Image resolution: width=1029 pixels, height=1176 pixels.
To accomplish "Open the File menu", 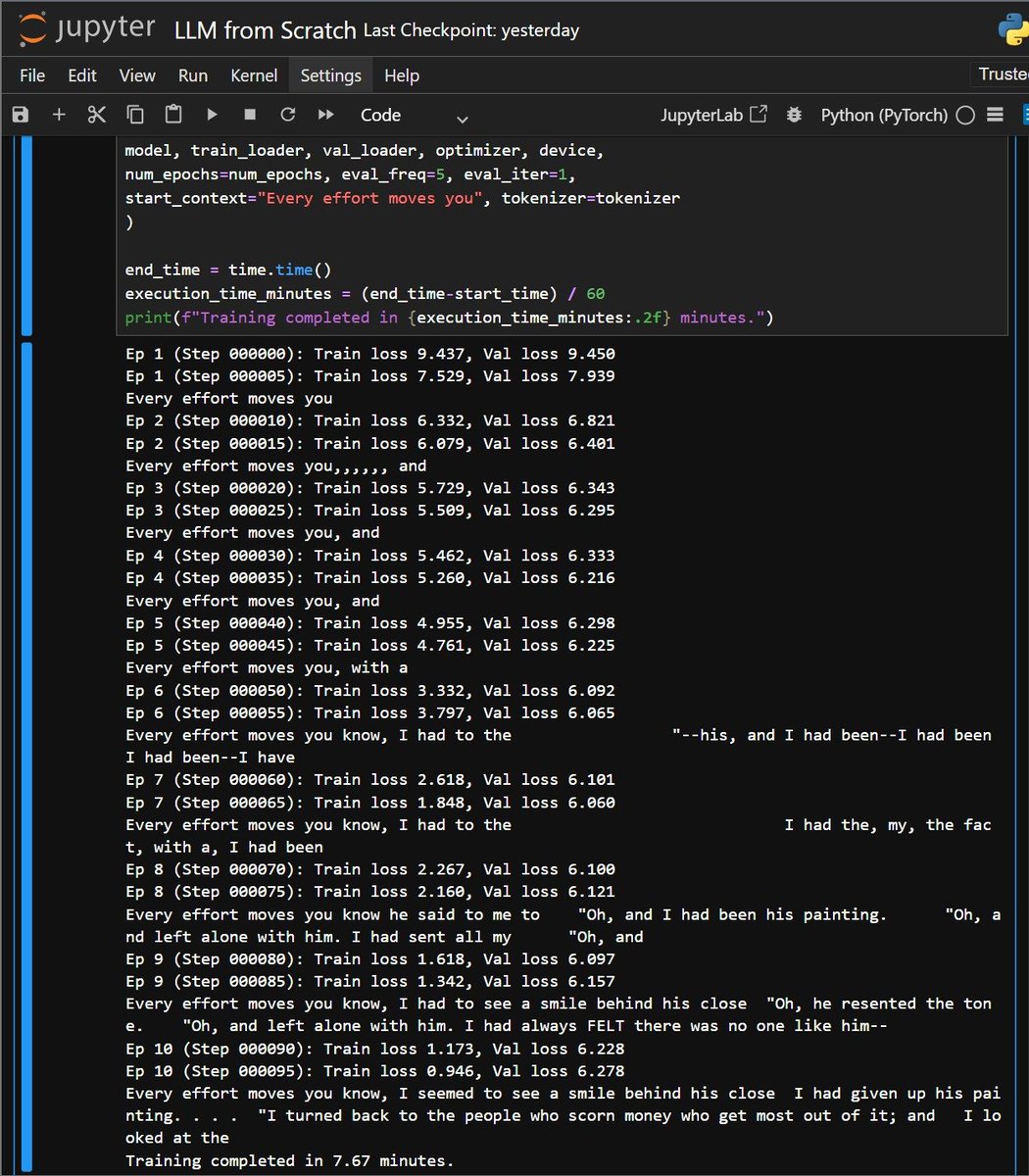I will 32,75.
